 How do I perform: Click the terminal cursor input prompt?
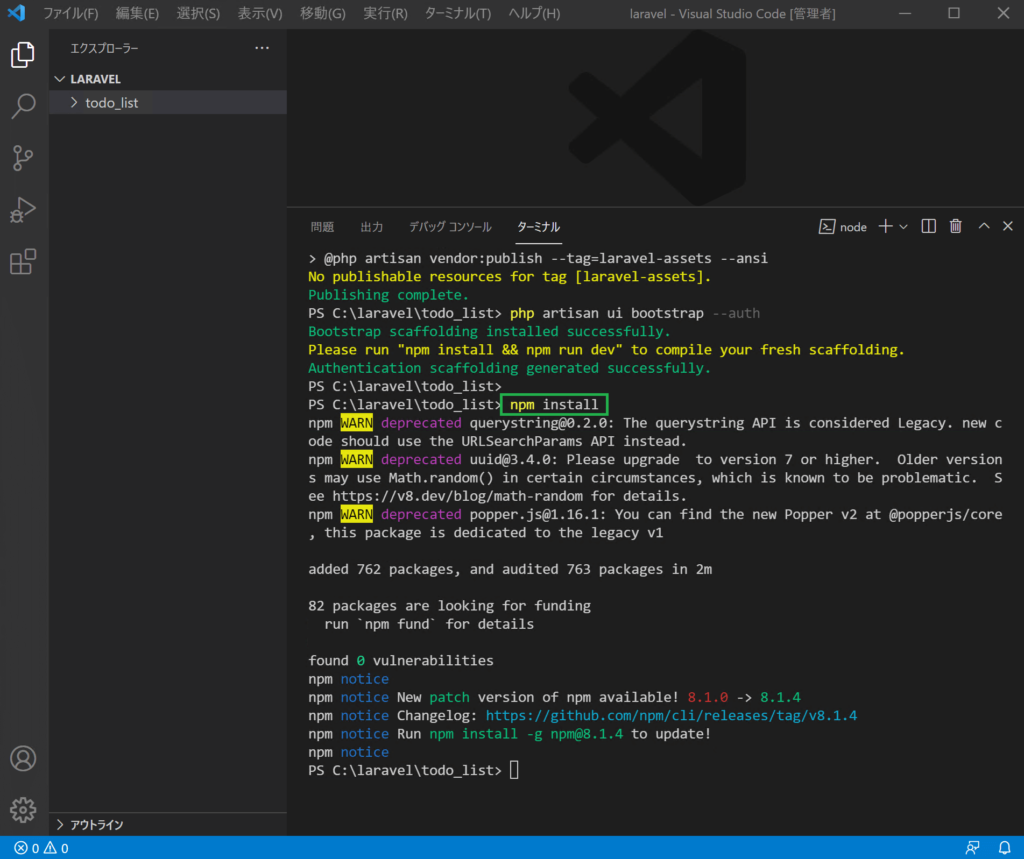point(515,770)
